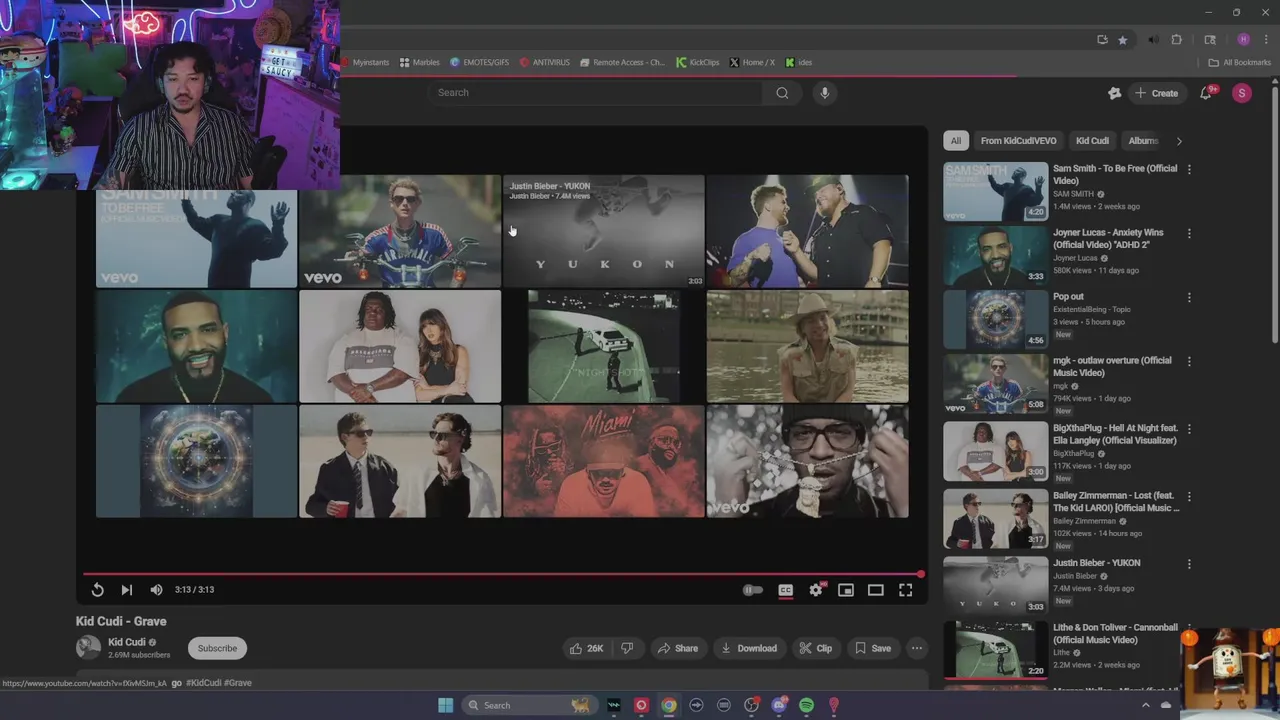The height and width of the screenshot is (720, 1280).
Task: Replay the video with the replay icon
Action: pos(97,590)
